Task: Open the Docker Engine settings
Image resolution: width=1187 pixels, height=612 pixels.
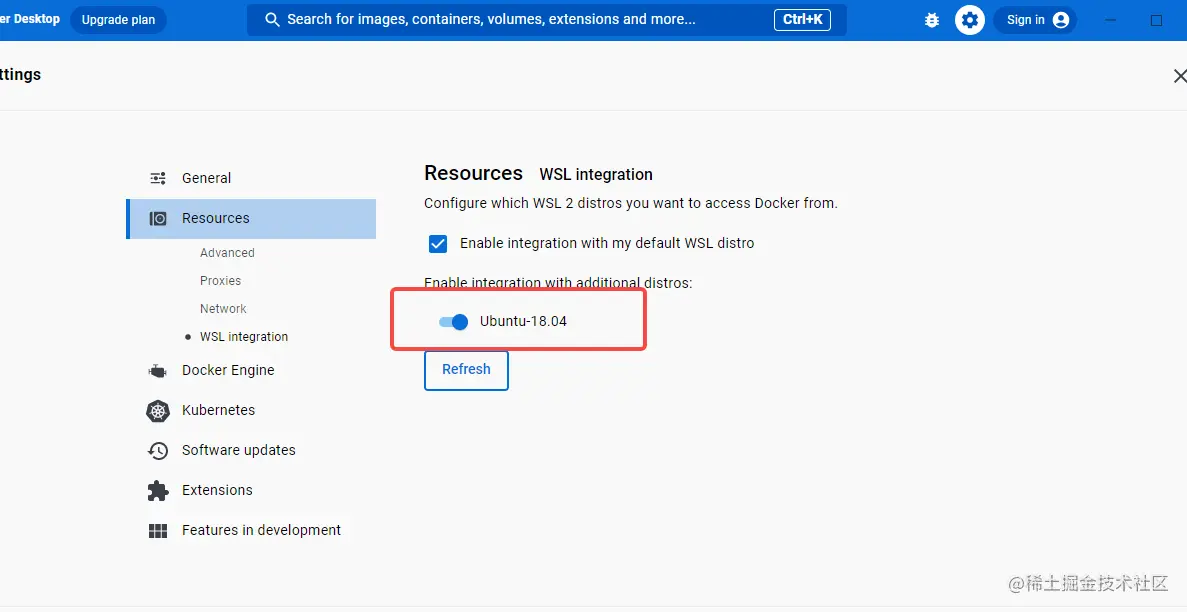Action: [x=228, y=370]
